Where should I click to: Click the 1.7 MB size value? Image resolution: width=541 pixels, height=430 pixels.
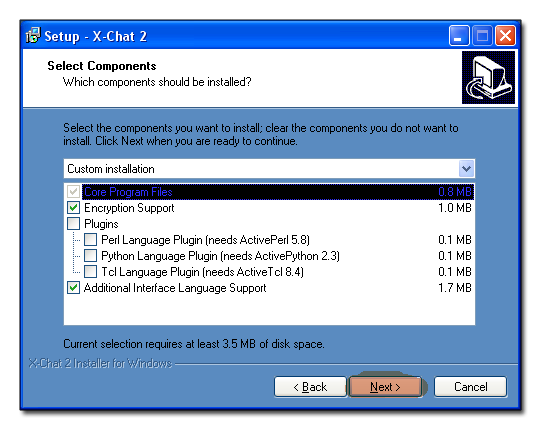(x=455, y=288)
